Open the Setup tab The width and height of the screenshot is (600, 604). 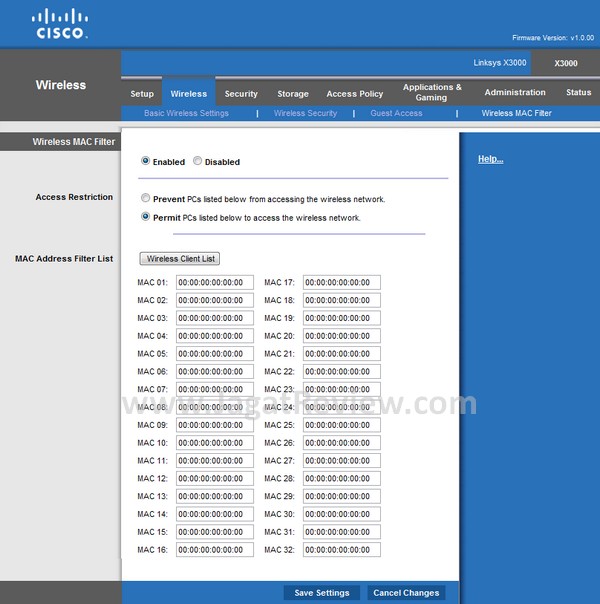pos(142,94)
